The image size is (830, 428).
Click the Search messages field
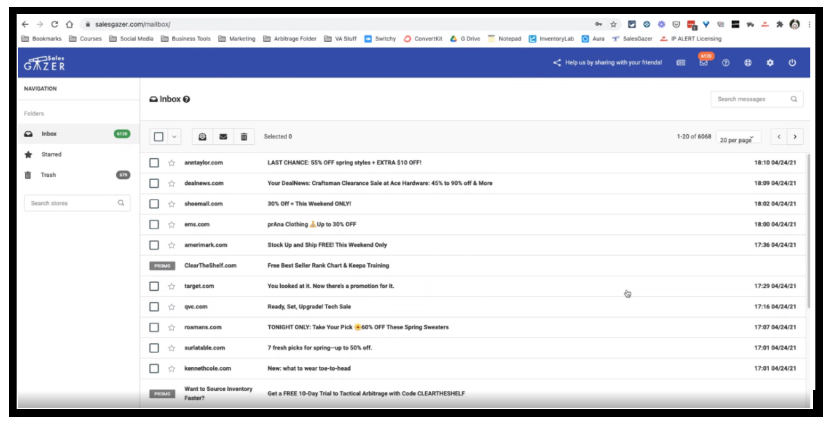757,99
